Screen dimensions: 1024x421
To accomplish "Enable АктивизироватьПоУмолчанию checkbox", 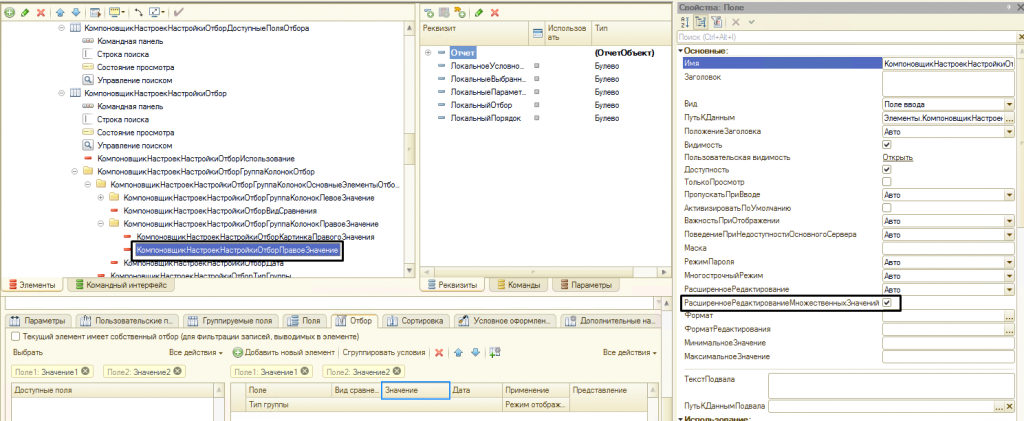I will [886, 208].
